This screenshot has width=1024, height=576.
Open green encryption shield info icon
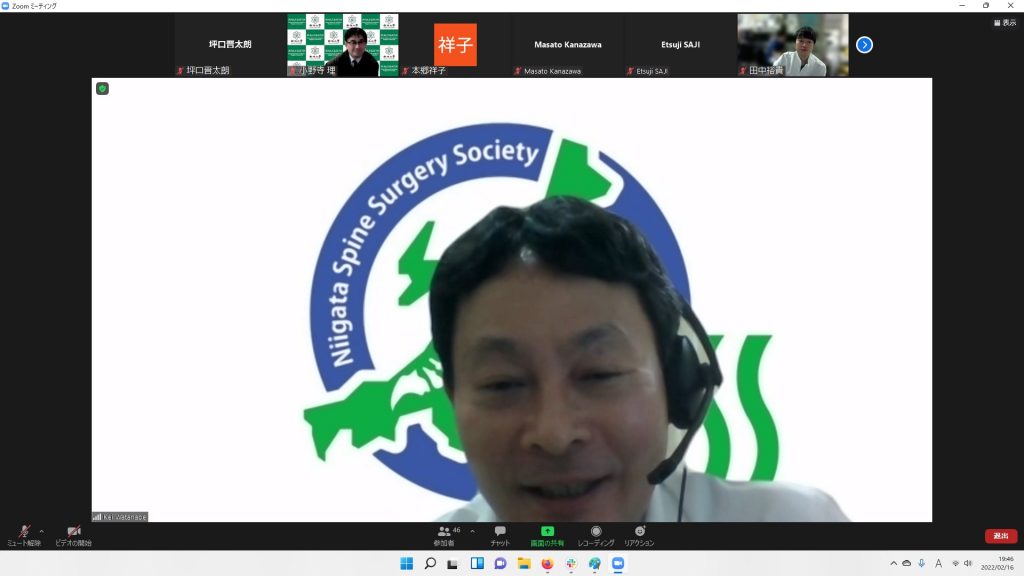pos(103,88)
